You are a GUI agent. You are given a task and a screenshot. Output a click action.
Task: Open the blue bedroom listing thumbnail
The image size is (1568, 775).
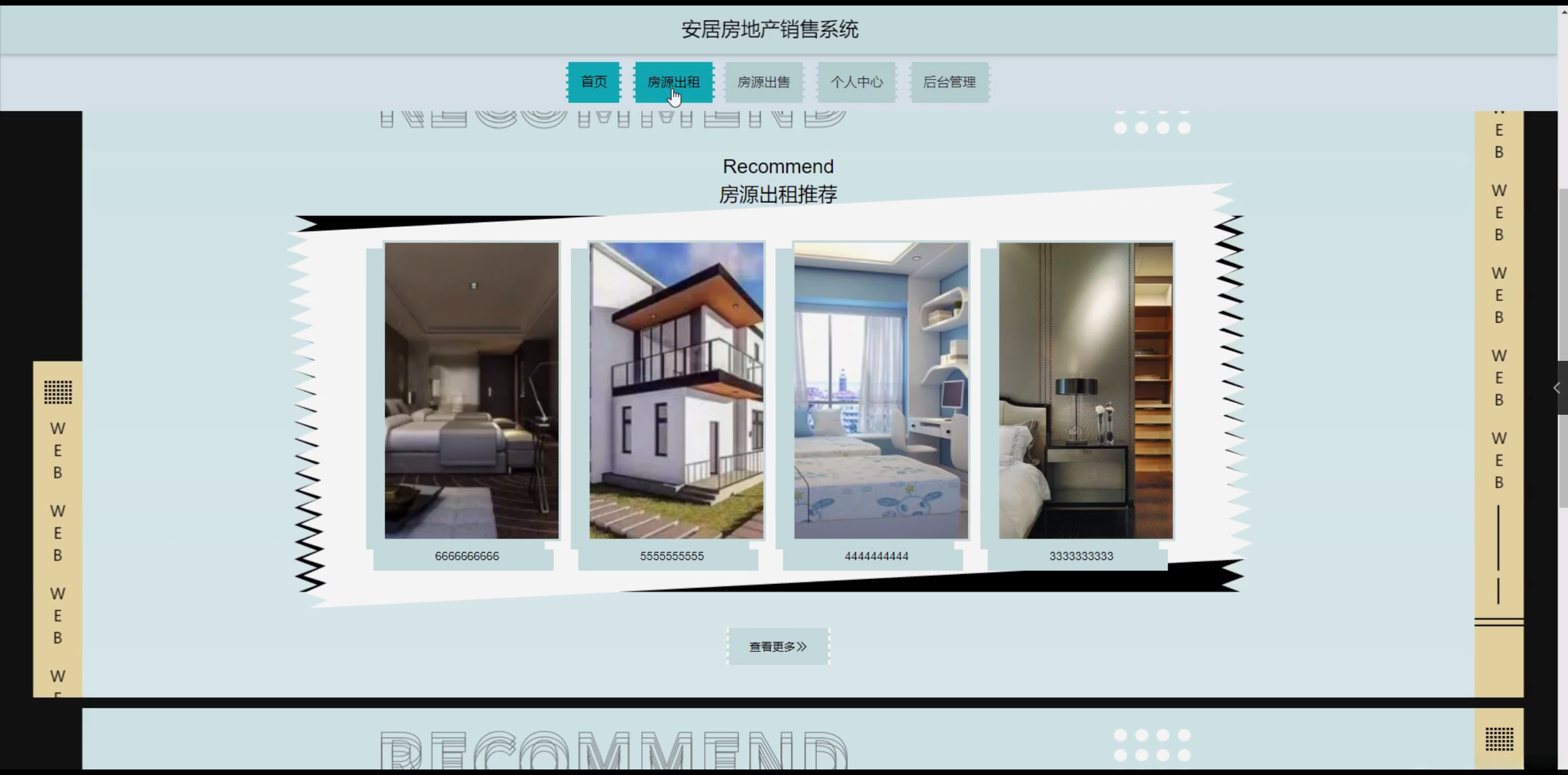(881, 390)
